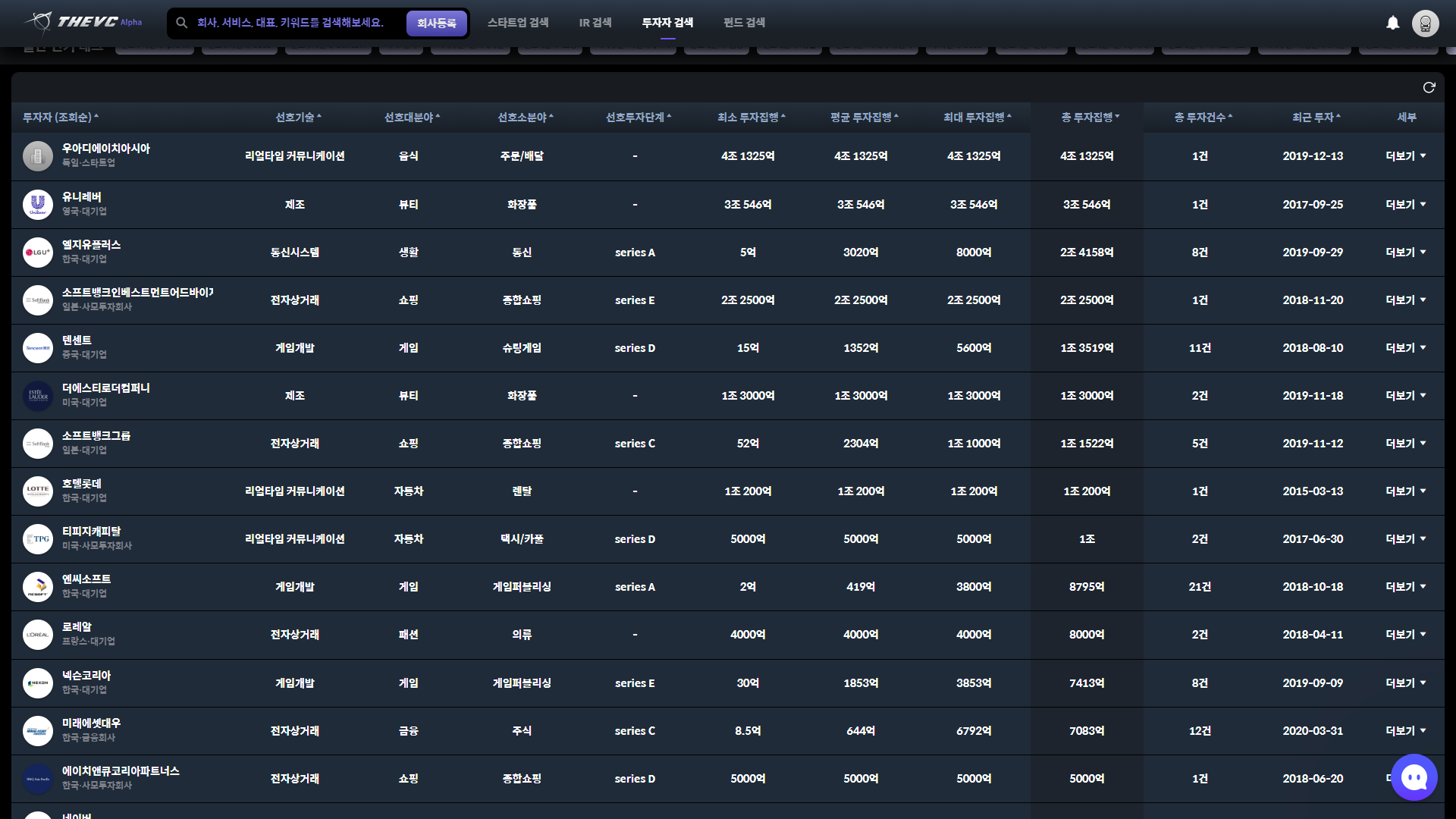This screenshot has height=819, width=1456.
Task: Sort by 선호소분야 column
Action: (525, 118)
